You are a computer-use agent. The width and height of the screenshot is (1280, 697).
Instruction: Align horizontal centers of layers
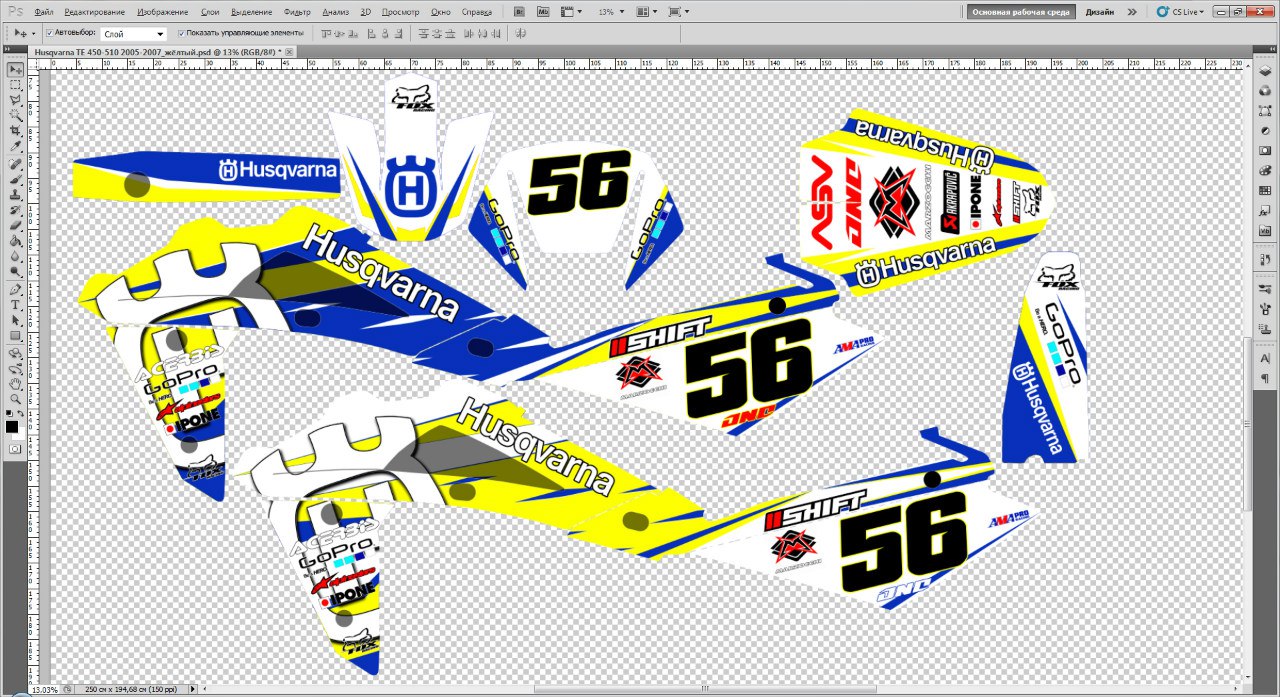pos(385,34)
